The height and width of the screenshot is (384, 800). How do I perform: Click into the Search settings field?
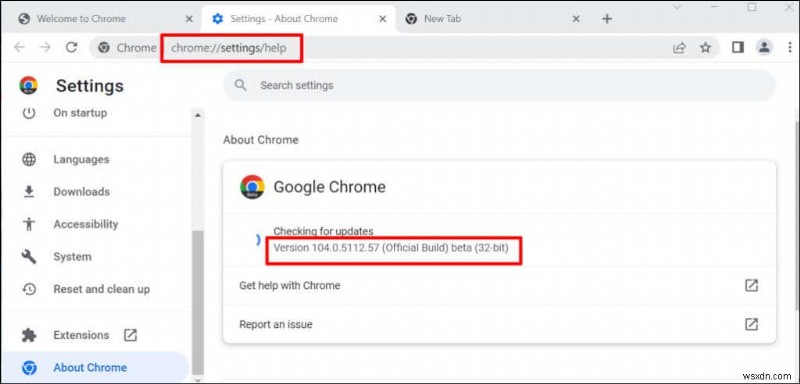499,85
